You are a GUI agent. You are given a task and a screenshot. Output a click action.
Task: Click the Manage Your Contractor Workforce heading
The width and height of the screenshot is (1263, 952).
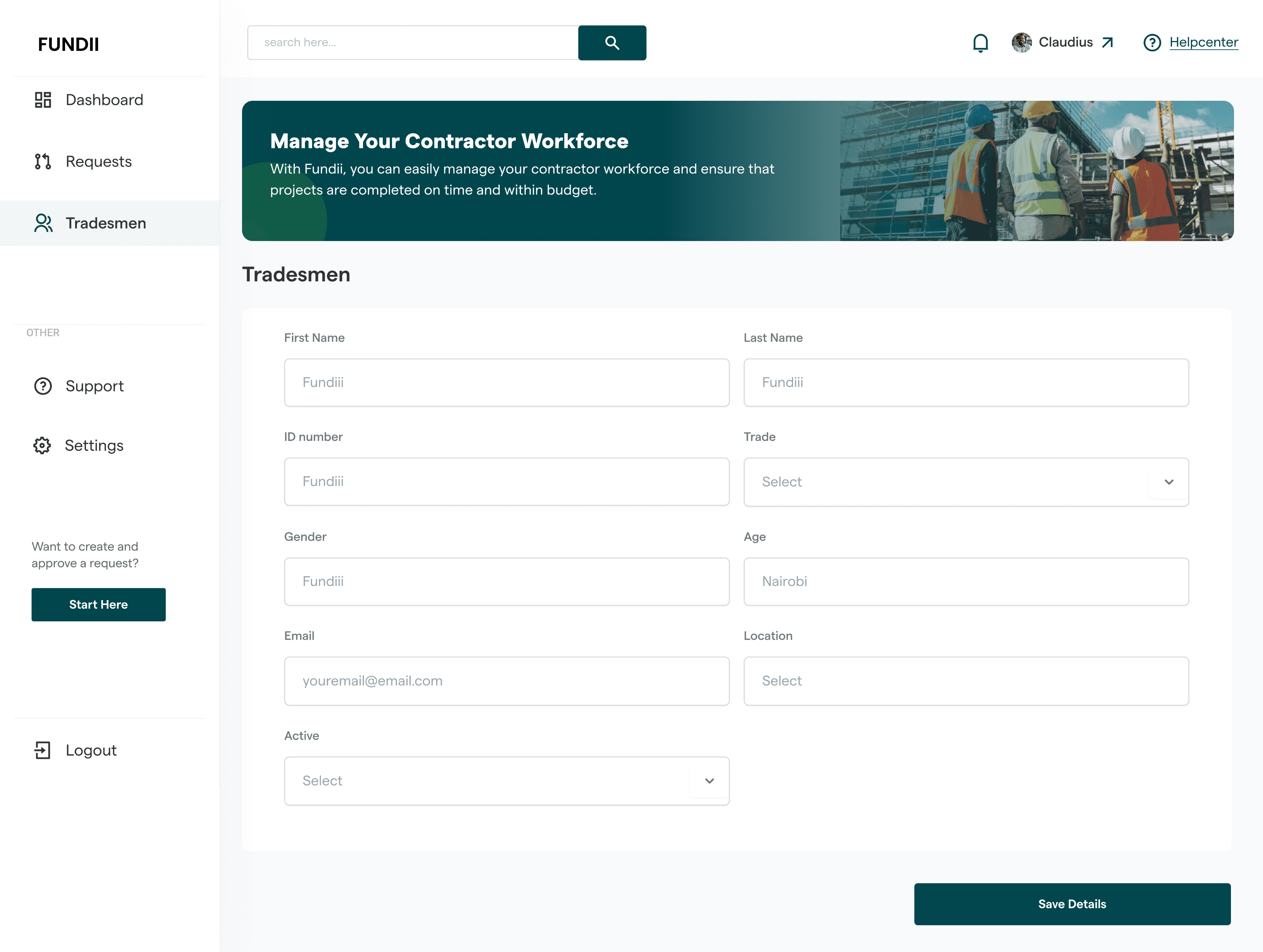[x=449, y=141]
